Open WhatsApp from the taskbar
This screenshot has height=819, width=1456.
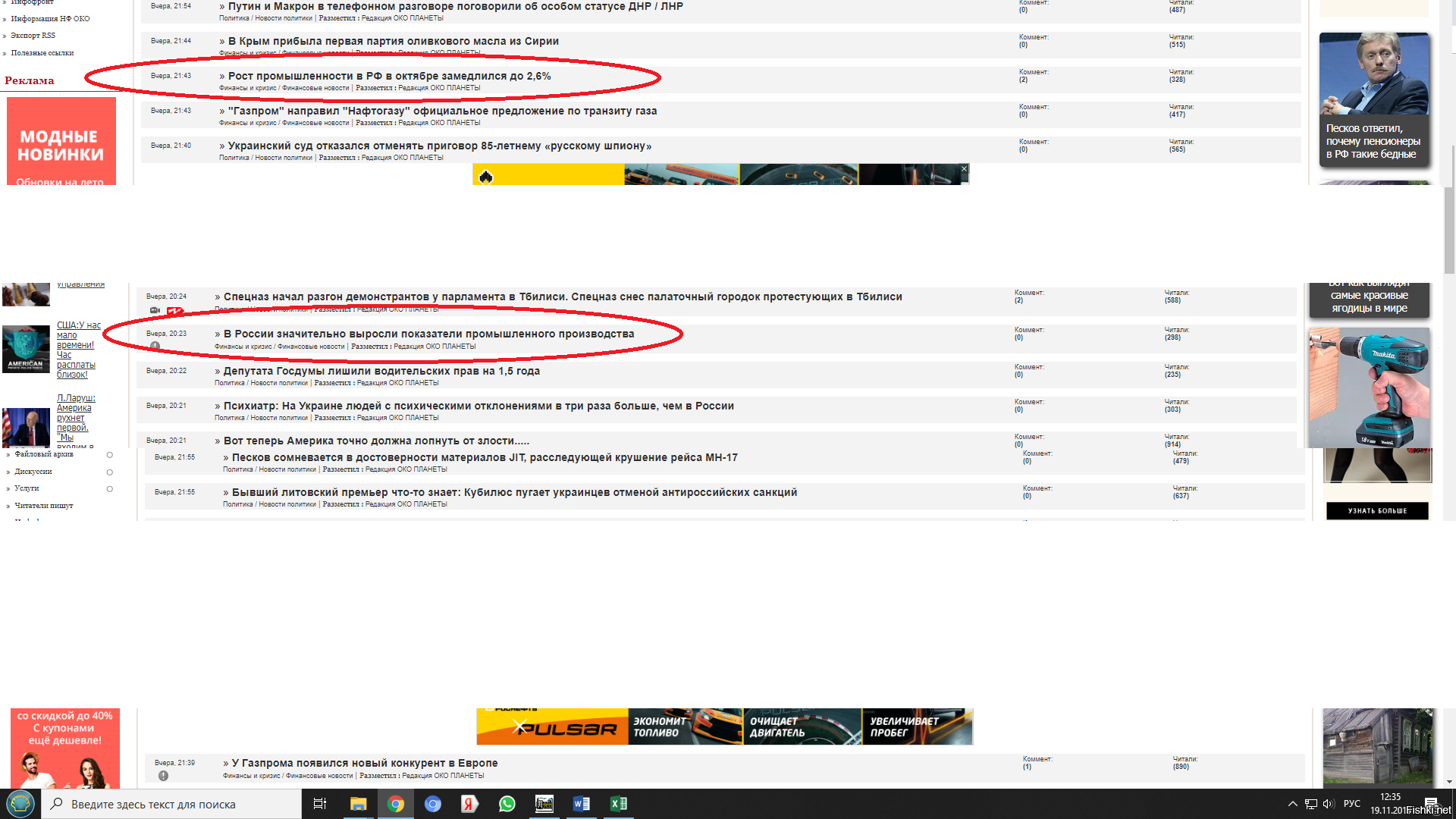(x=507, y=804)
